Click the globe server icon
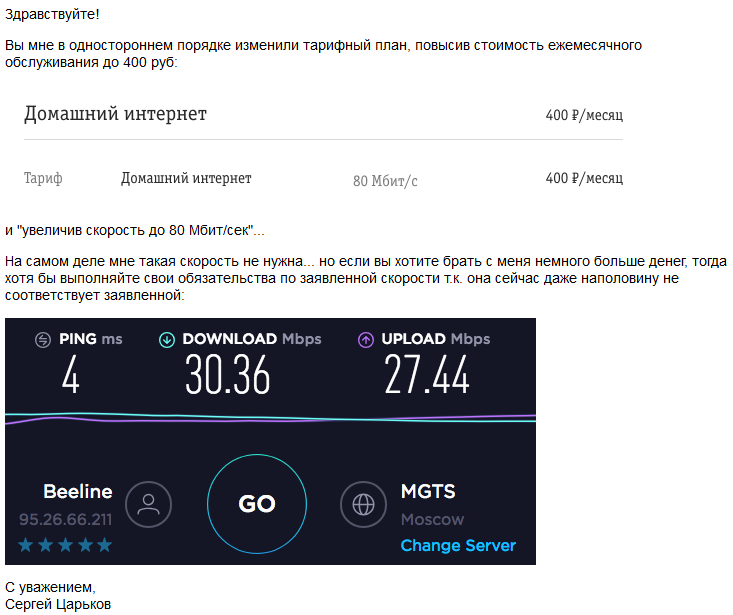 [364, 503]
